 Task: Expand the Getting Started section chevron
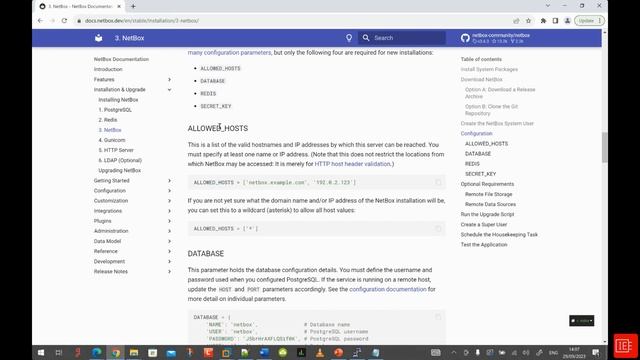(169, 180)
